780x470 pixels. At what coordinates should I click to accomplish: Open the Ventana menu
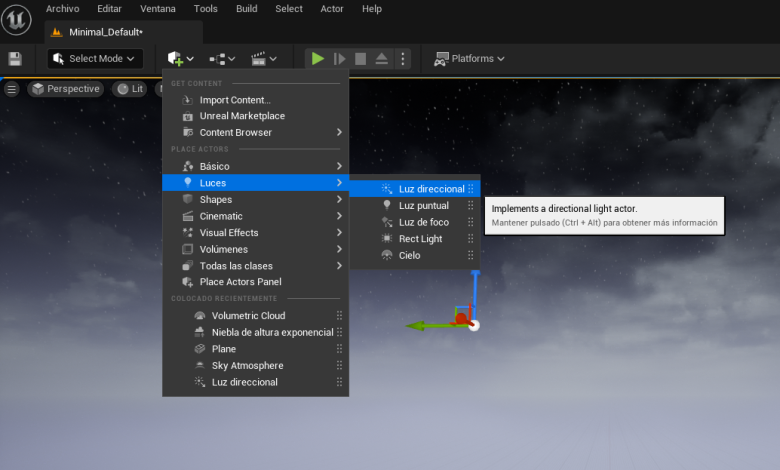158,9
